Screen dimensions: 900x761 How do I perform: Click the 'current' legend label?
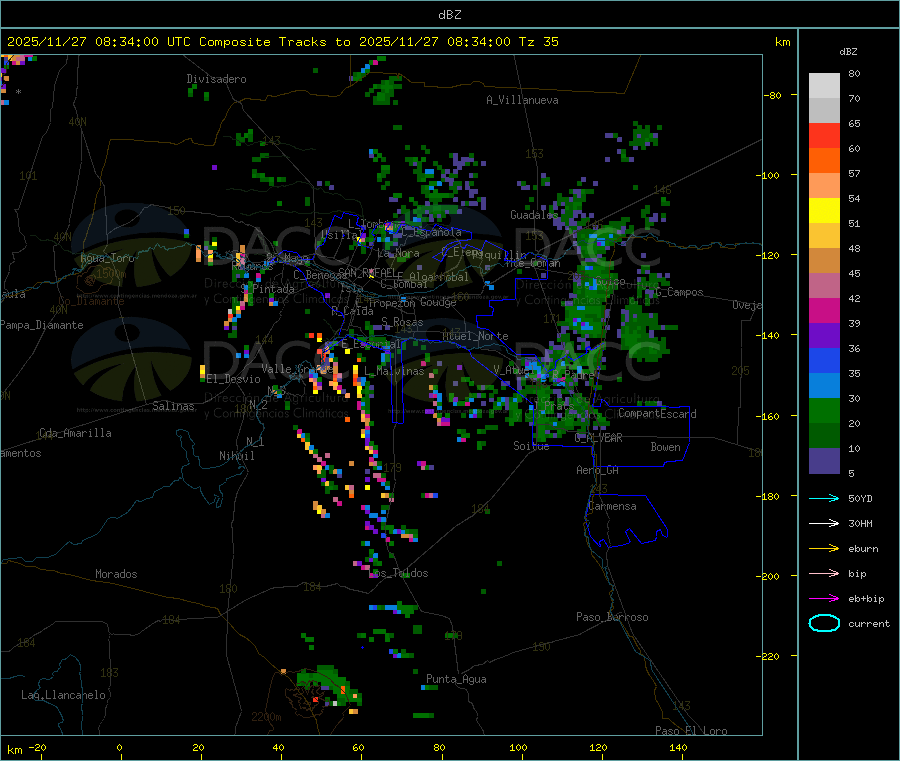pos(869,623)
